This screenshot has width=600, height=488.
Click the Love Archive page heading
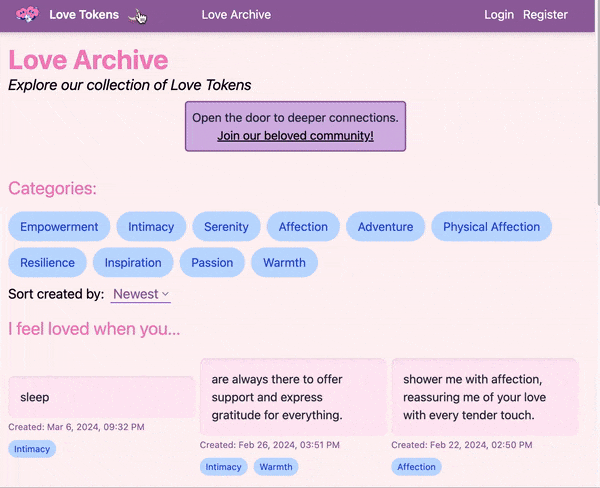(x=88, y=60)
